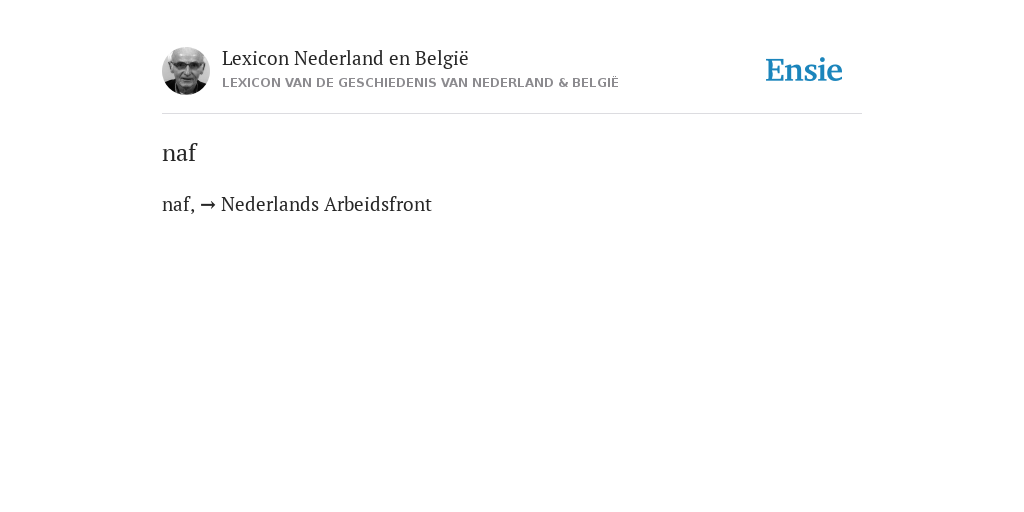This screenshot has width=1024, height=512.
Task: Click the letter 'E' of the Ensie logo
Action: point(775,70)
